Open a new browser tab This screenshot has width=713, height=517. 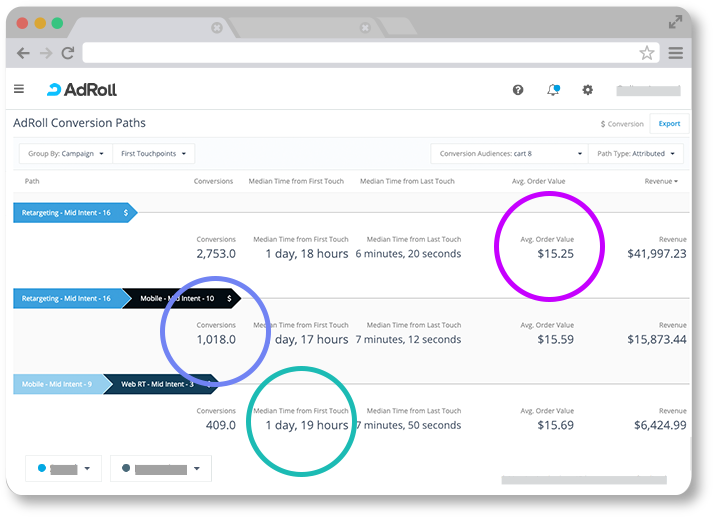coord(397,28)
